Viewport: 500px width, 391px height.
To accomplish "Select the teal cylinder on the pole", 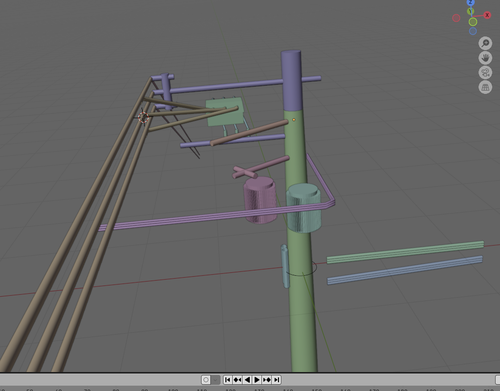I will (304, 207).
